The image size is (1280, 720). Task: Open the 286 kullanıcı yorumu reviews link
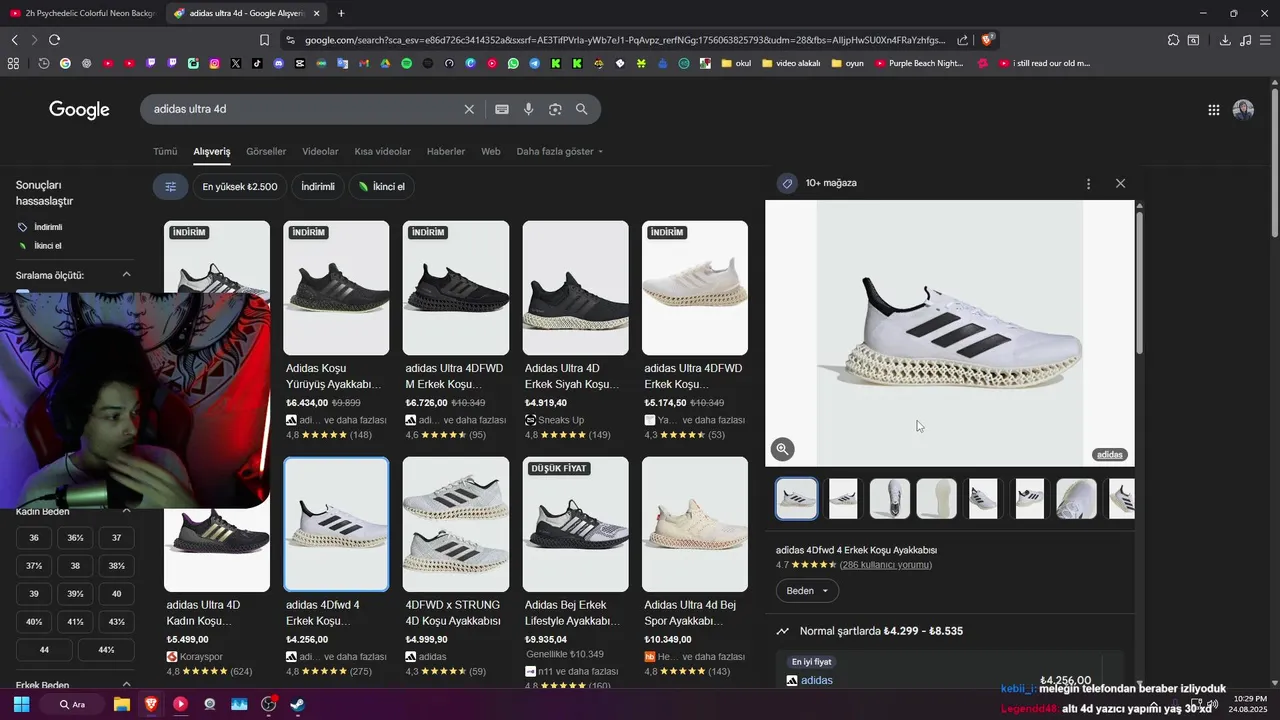point(886,565)
